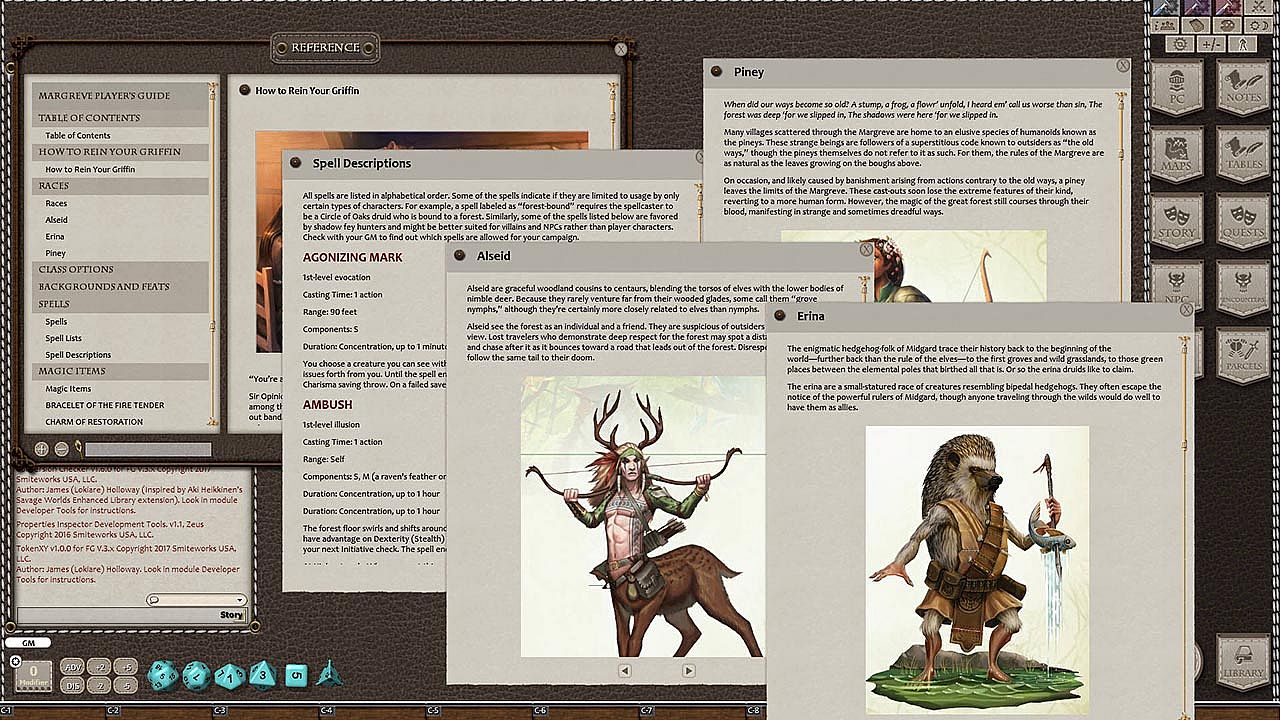Open the Notes sidebar button
The height and width of the screenshot is (720, 1280).
coord(1244,87)
